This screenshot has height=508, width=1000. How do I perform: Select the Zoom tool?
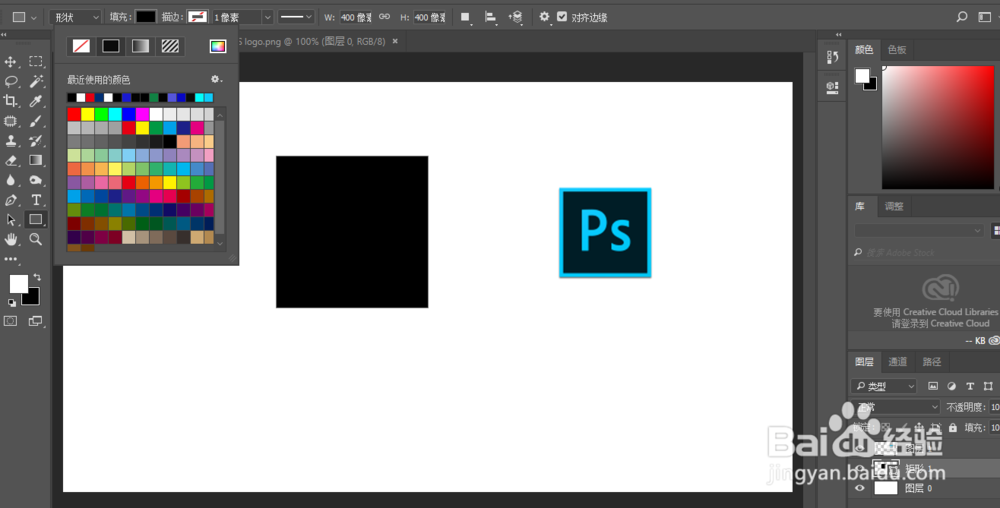(x=36, y=240)
